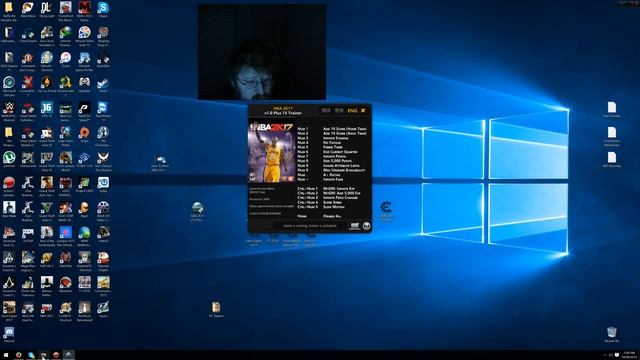Image resolution: width=640 pixels, height=360 pixels.
Task: Open the Need for Speed shortcut
Action: pyautogui.click(x=84, y=108)
